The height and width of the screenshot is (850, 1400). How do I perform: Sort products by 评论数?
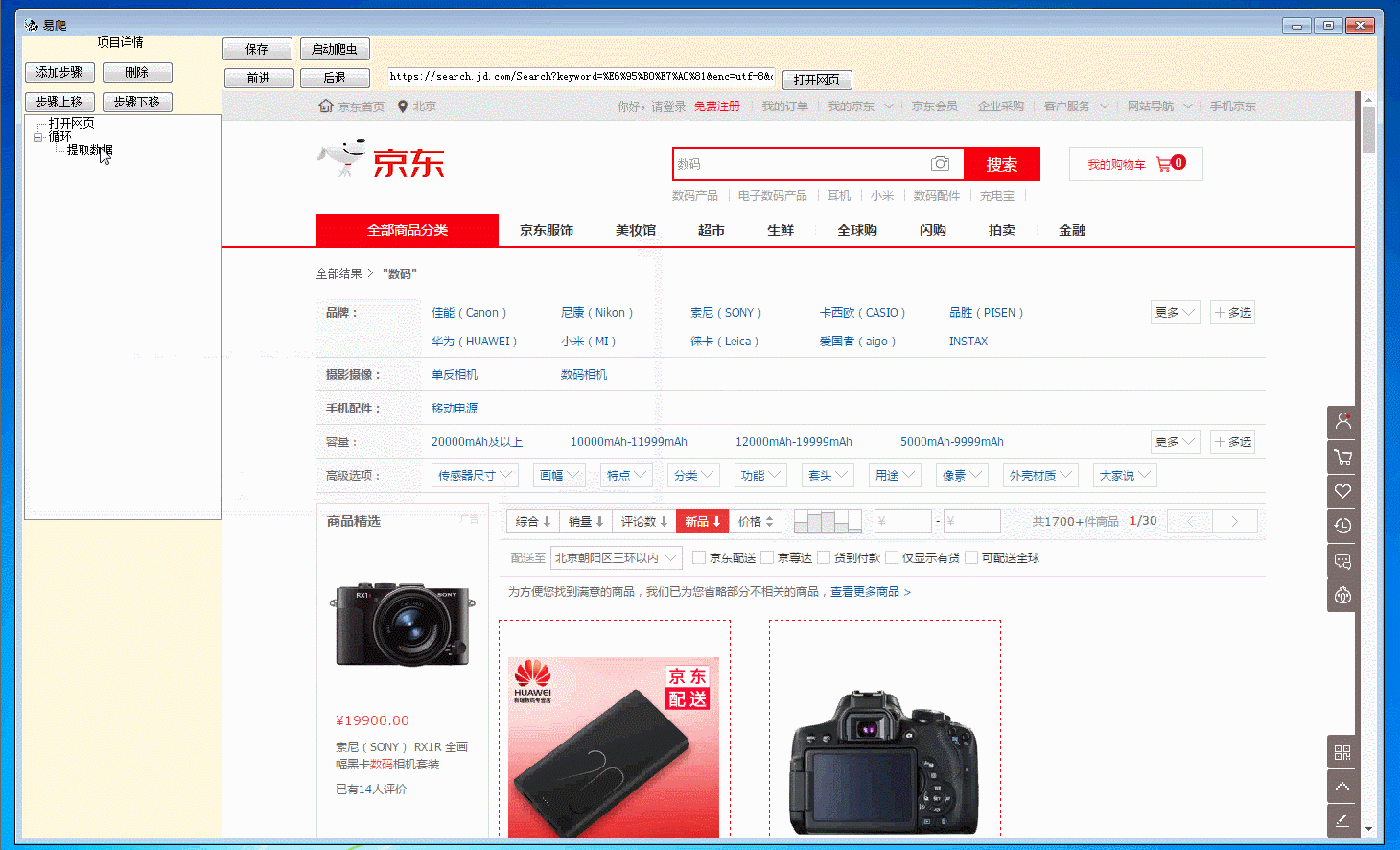coord(644,521)
